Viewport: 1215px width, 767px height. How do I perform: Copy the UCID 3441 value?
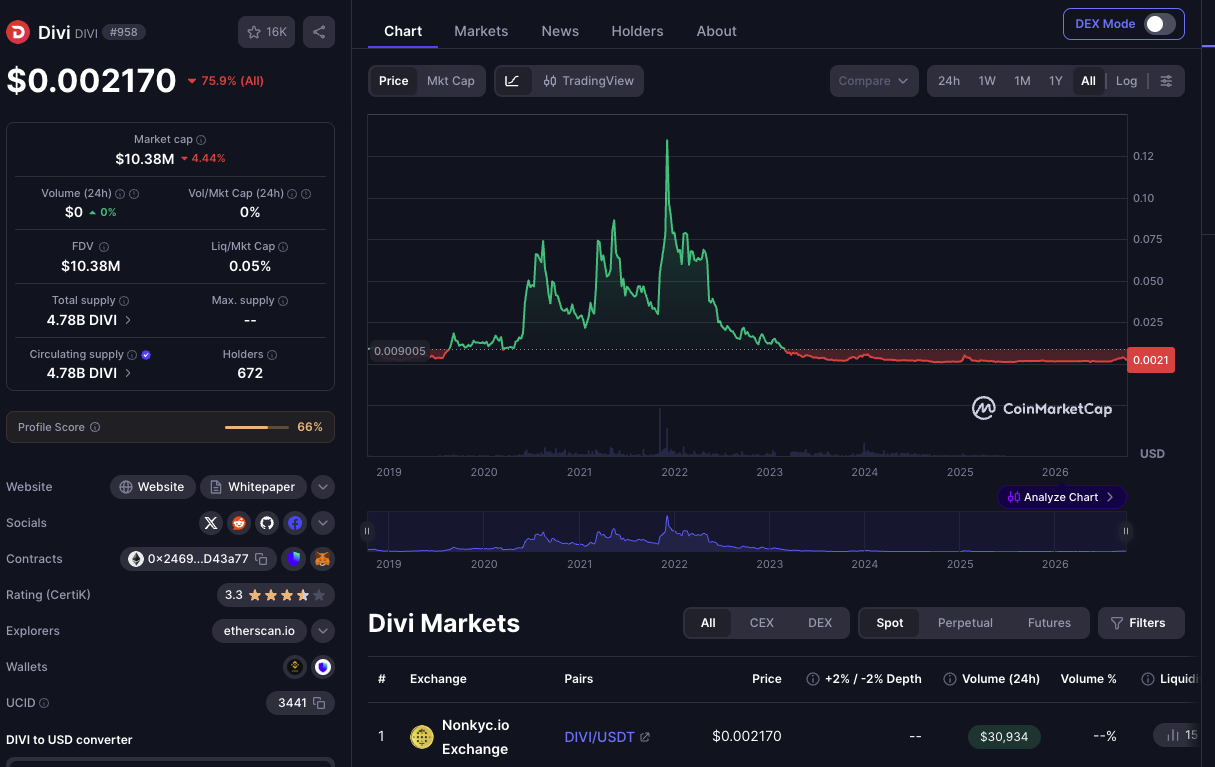coord(319,703)
